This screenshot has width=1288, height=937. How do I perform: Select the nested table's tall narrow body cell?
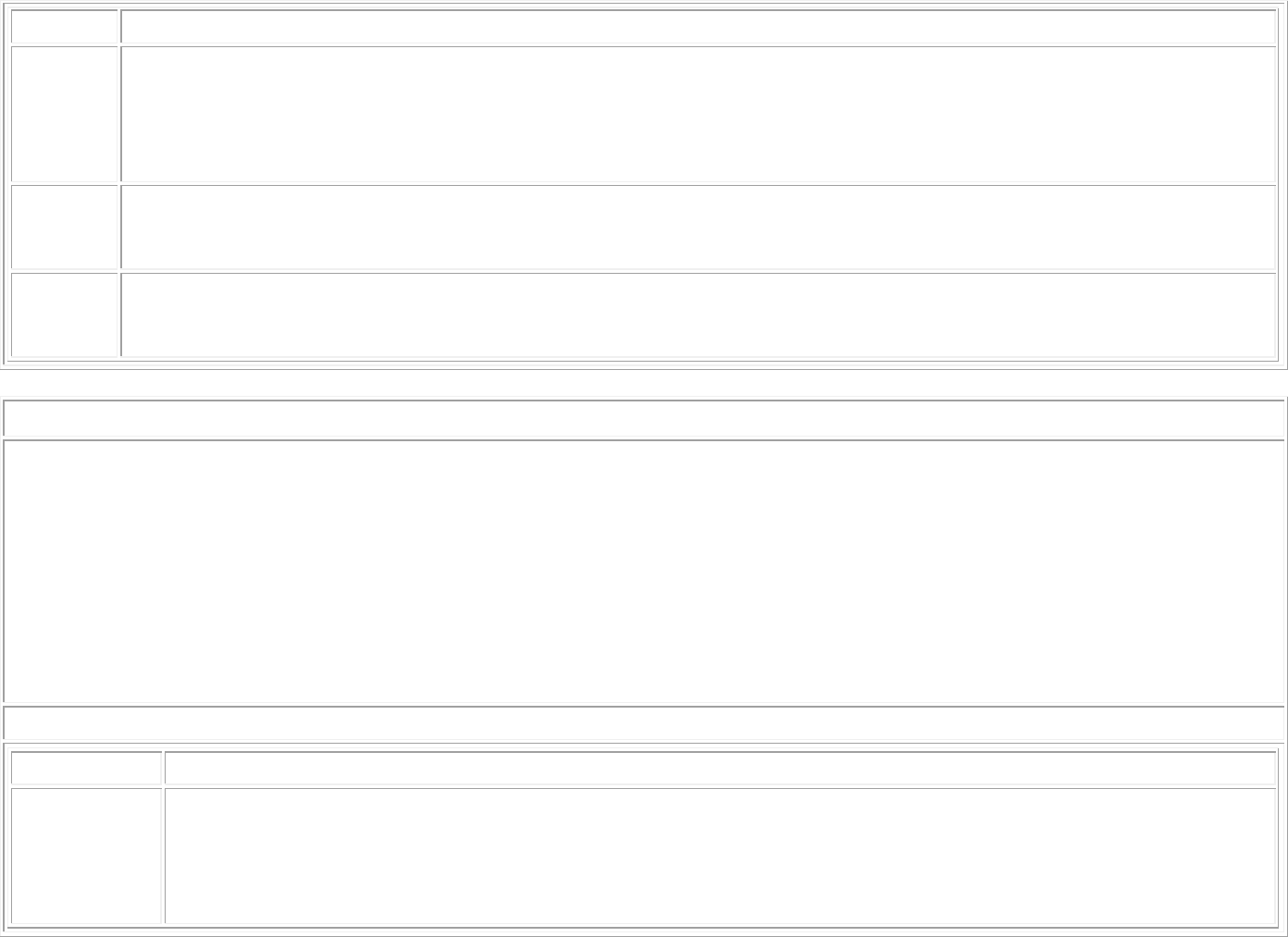pyautogui.click(x=86, y=856)
